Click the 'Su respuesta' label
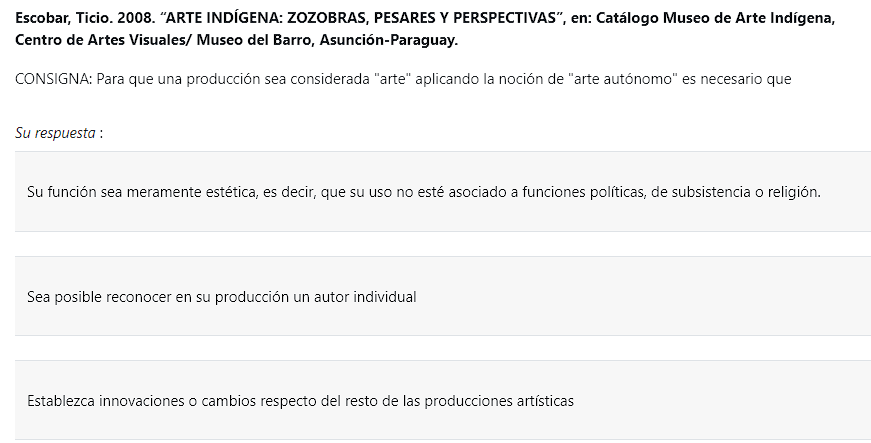The image size is (871, 443). tap(55, 133)
